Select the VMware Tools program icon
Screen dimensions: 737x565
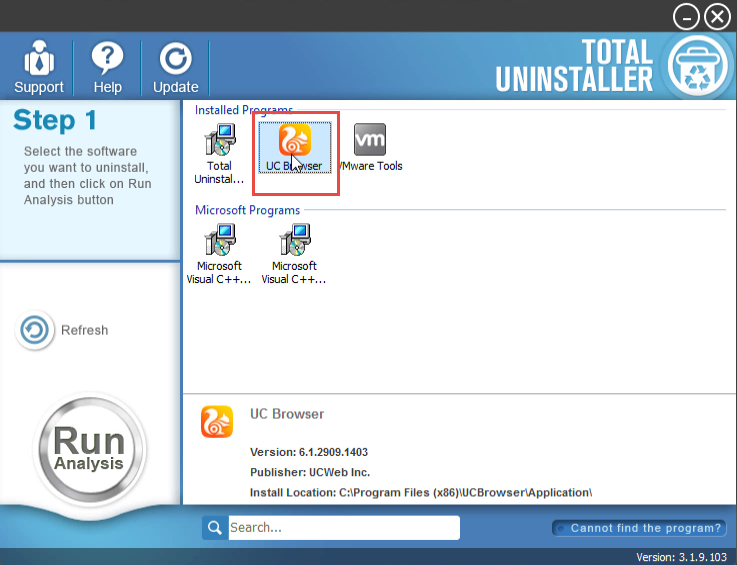click(x=370, y=148)
